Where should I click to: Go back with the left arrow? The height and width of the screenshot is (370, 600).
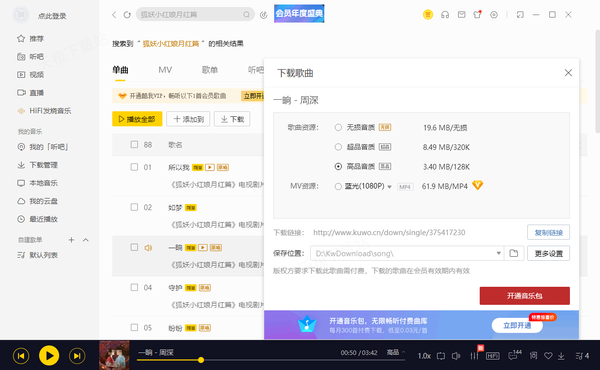114,15
